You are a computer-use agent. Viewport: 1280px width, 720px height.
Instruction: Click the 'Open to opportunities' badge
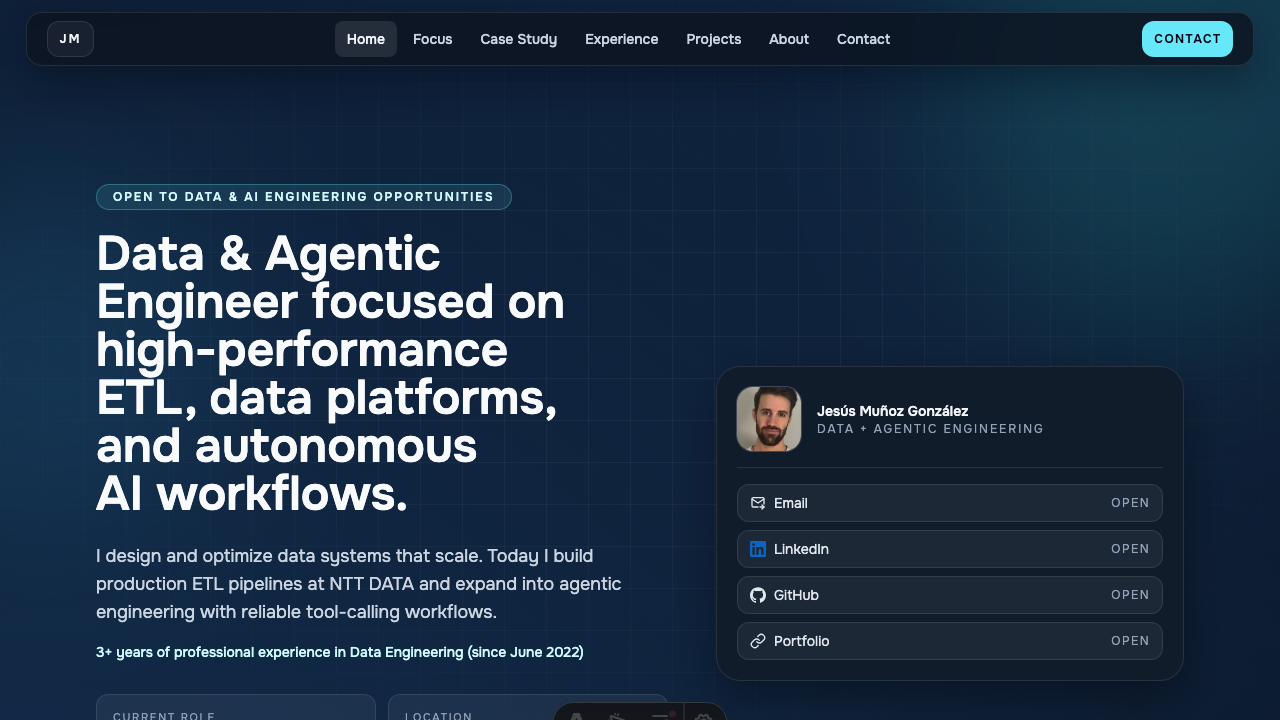(303, 197)
